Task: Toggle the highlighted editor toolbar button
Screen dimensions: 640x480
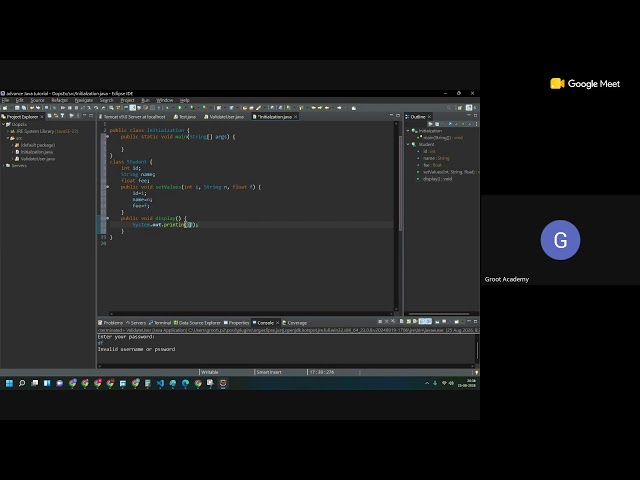Action: click(132, 108)
